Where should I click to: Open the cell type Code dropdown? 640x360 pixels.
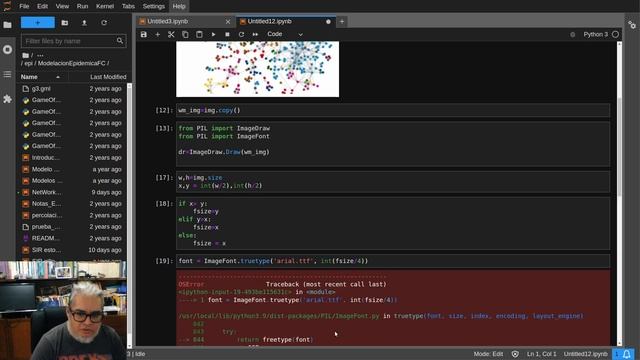(x=285, y=34)
